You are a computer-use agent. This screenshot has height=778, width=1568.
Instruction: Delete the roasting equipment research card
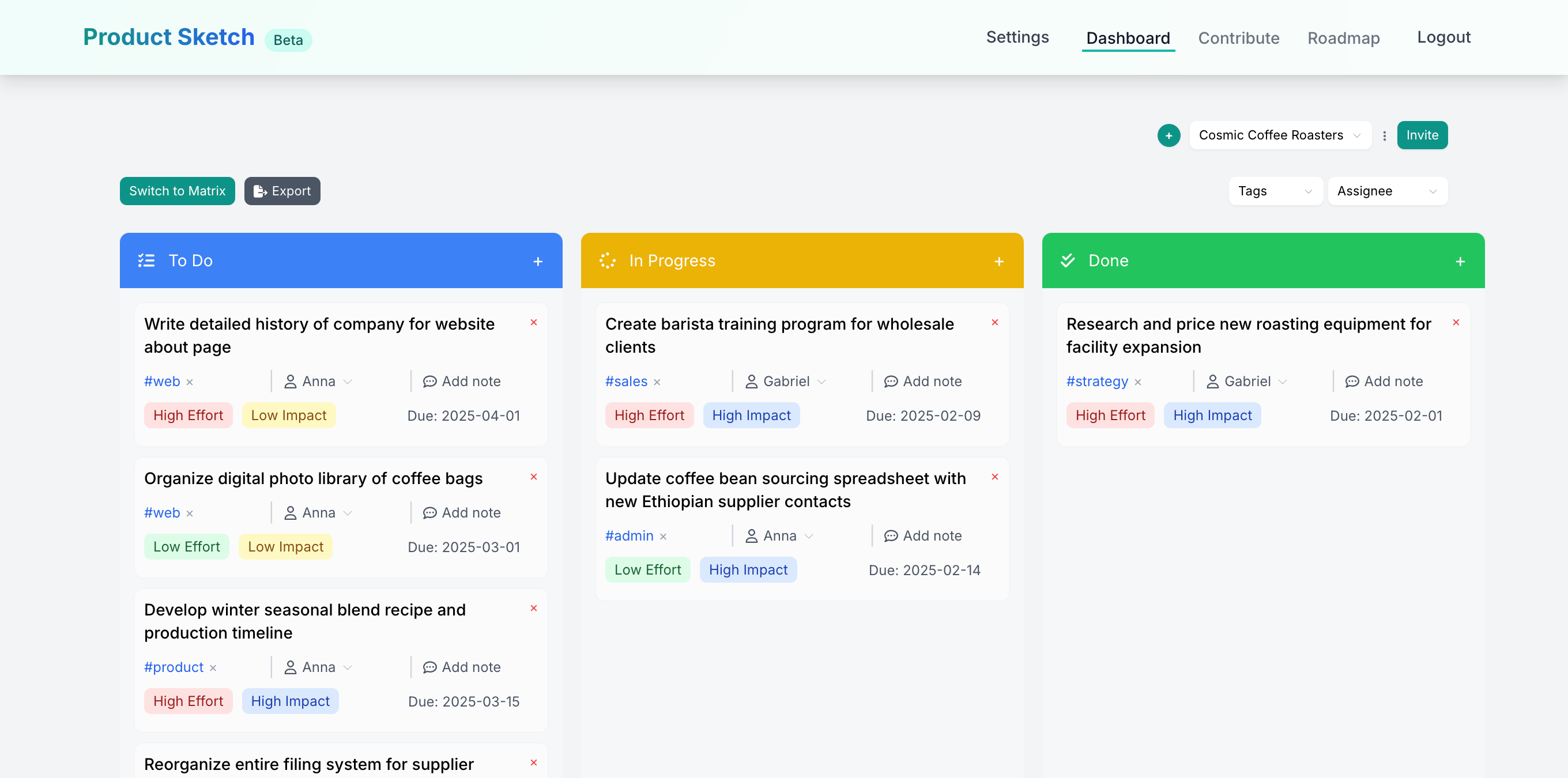click(1456, 322)
